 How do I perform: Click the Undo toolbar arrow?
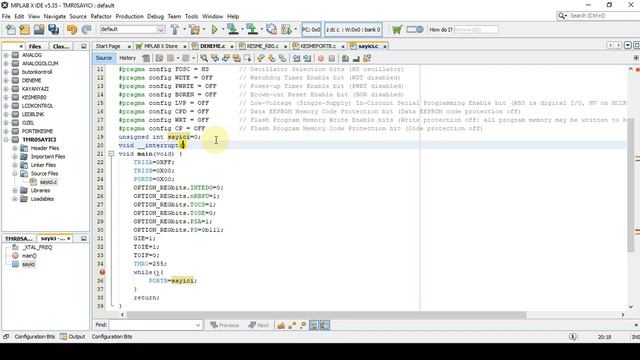72,29
